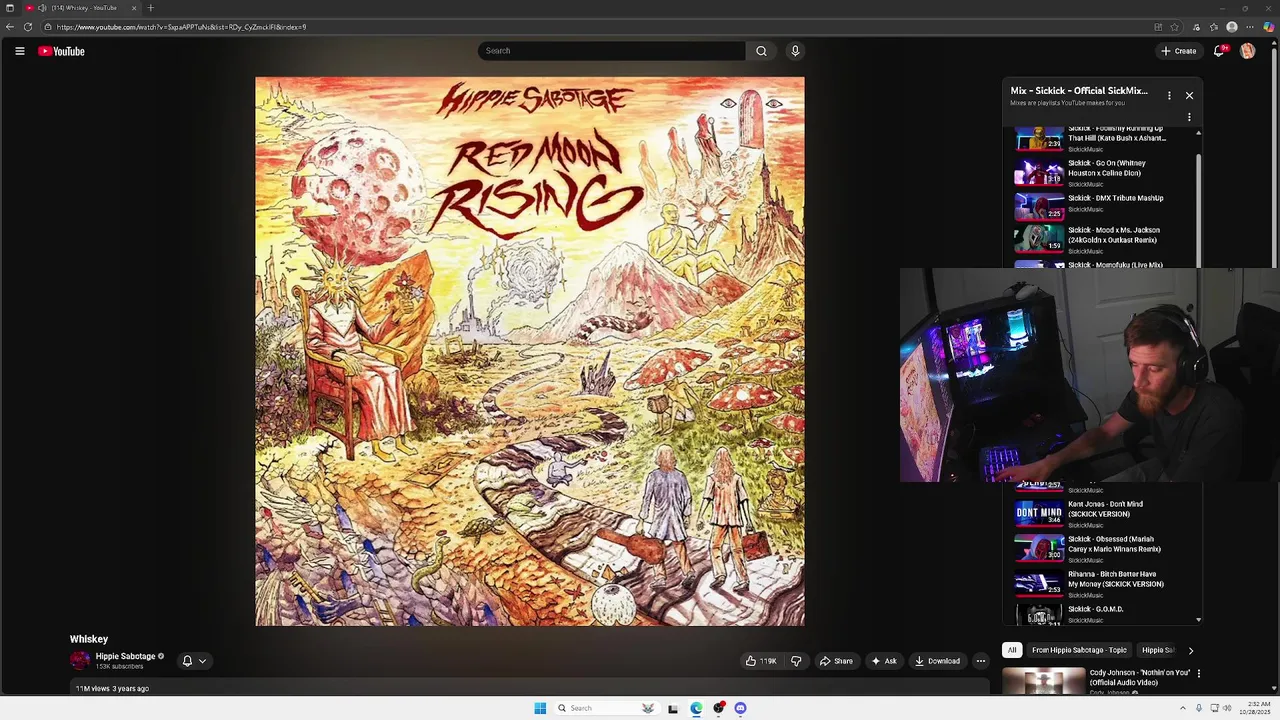
Task: Open a new browser tab
Action: [151, 8]
